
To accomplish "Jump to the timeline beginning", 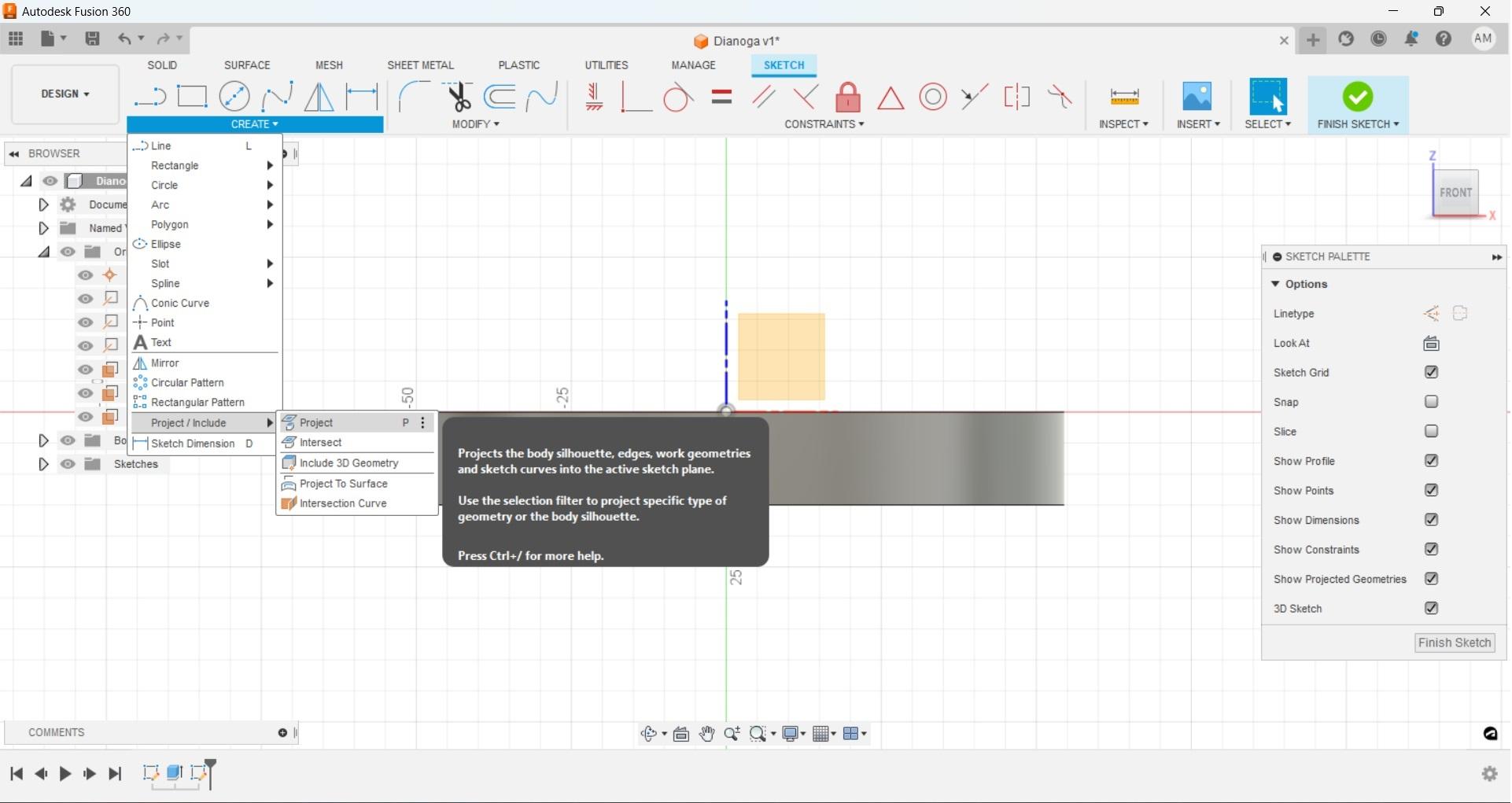I will point(17,774).
